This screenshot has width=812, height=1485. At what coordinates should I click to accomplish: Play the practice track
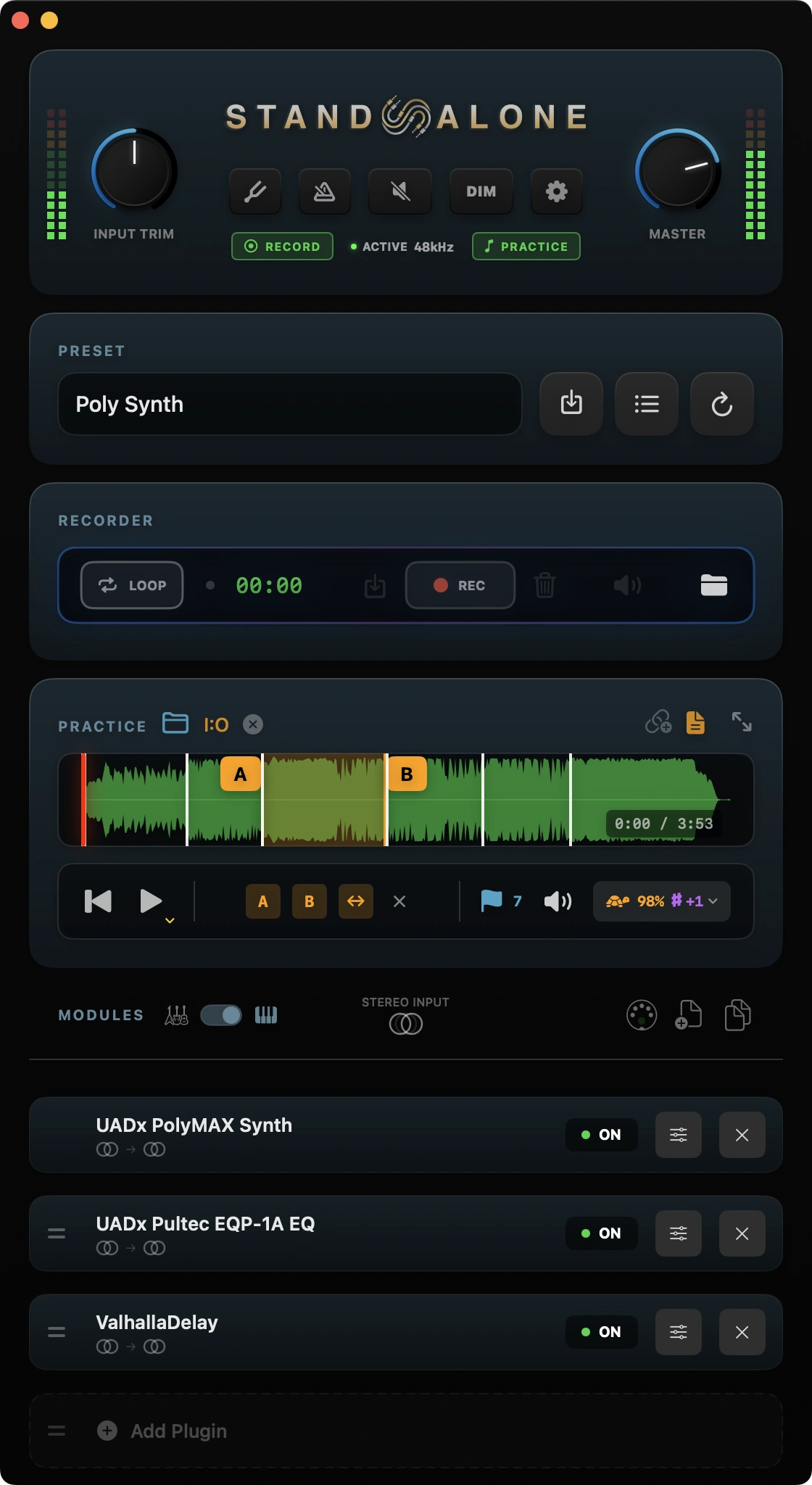click(x=150, y=901)
